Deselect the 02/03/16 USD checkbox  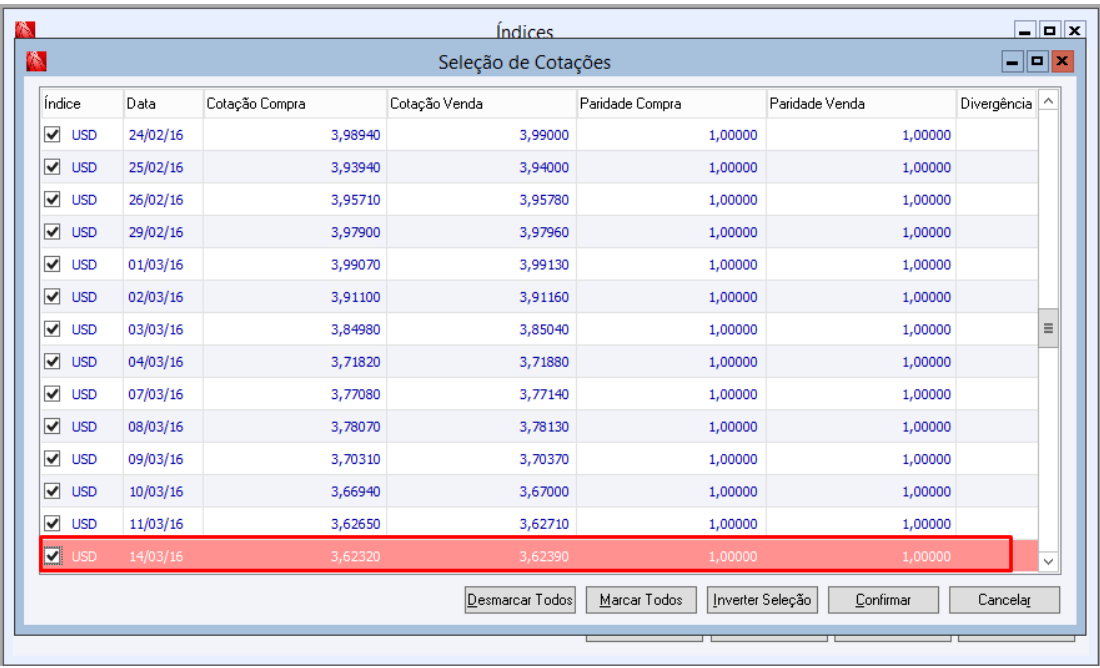(x=52, y=296)
